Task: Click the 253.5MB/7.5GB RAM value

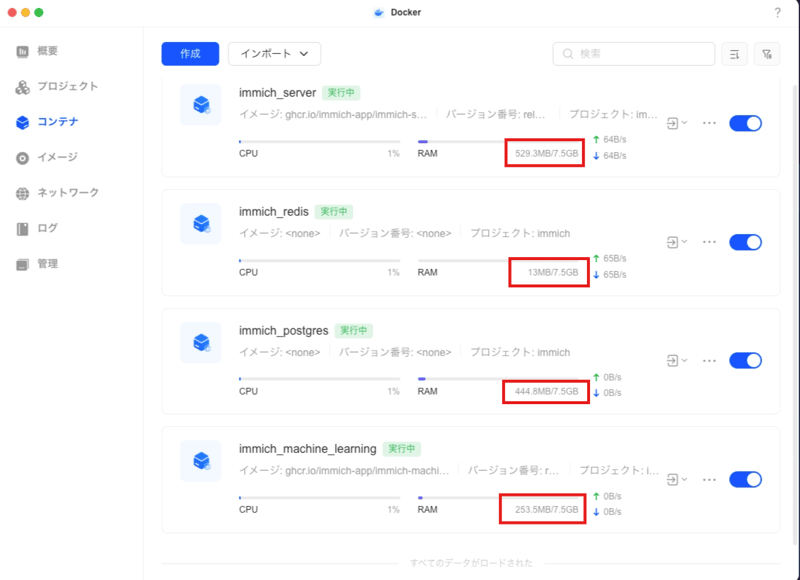Action: tap(546, 510)
